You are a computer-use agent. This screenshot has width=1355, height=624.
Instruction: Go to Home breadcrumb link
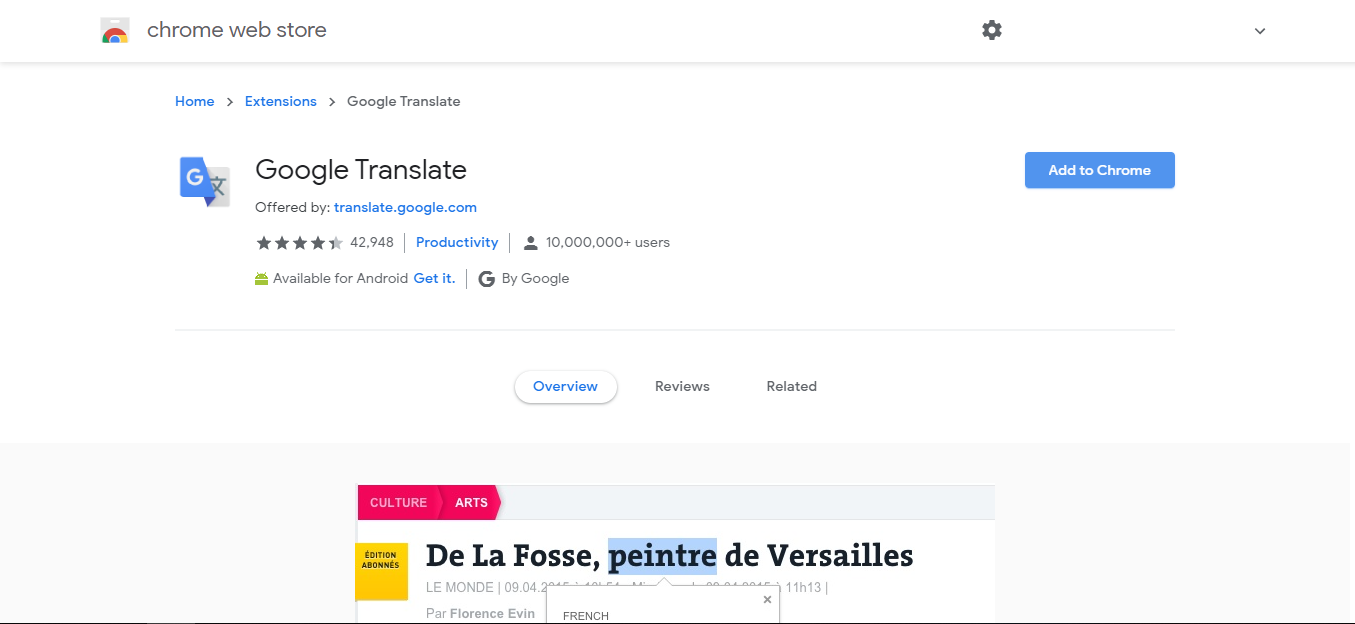coord(195,101)
